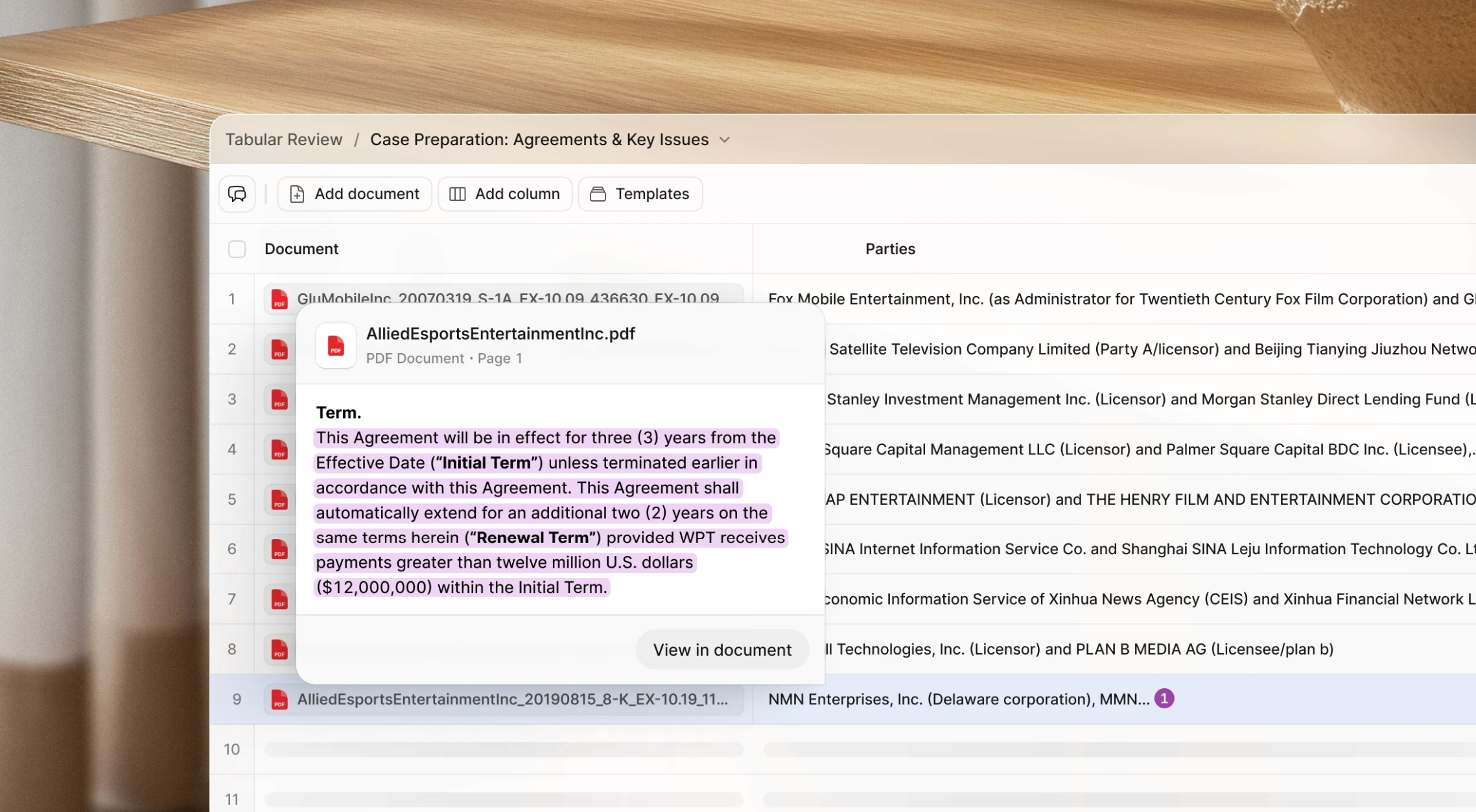Open the Templates button
1476x812 pixels.
[x=640, y=194]
